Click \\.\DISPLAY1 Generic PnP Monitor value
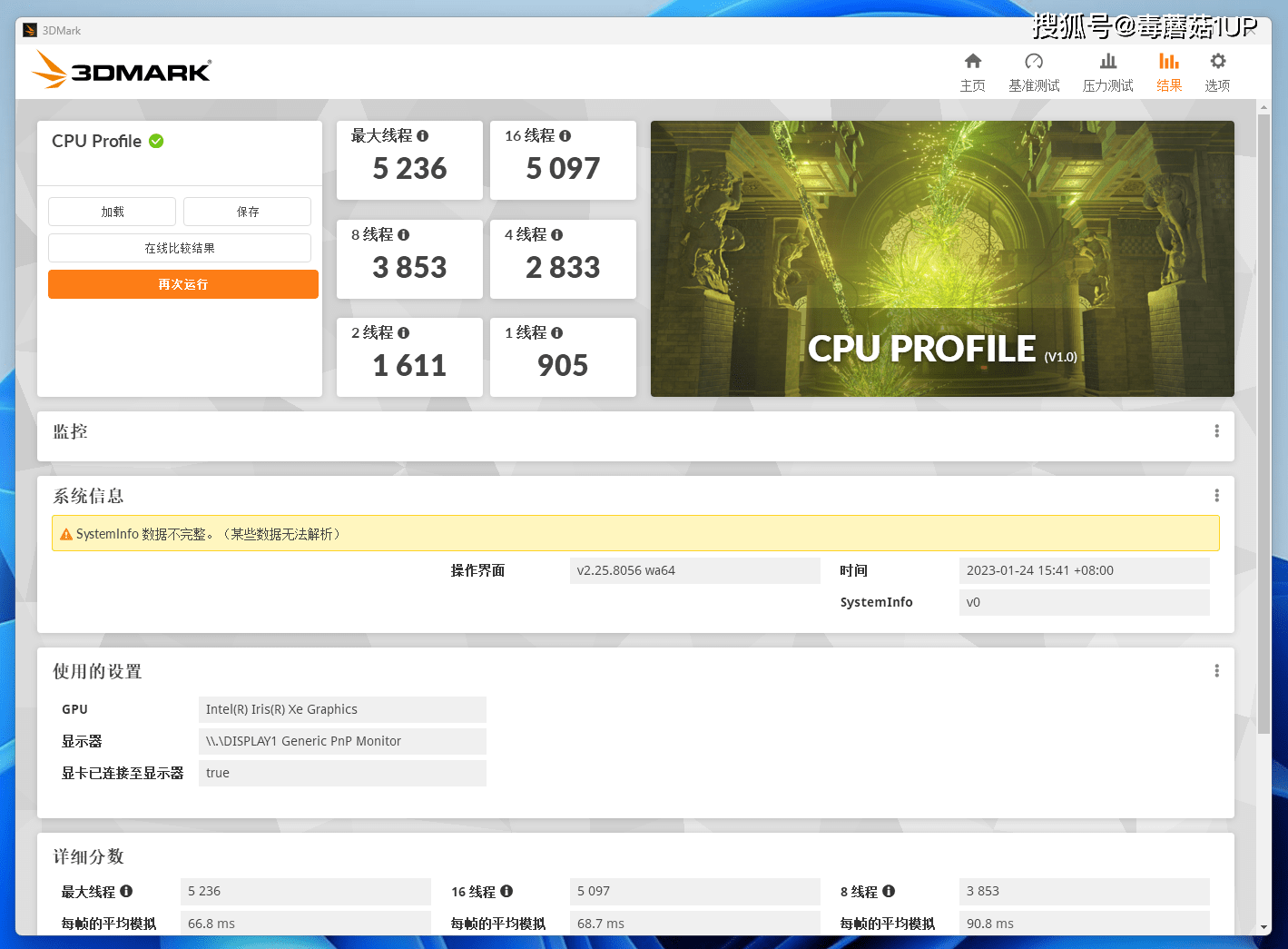 coord(342,741)
